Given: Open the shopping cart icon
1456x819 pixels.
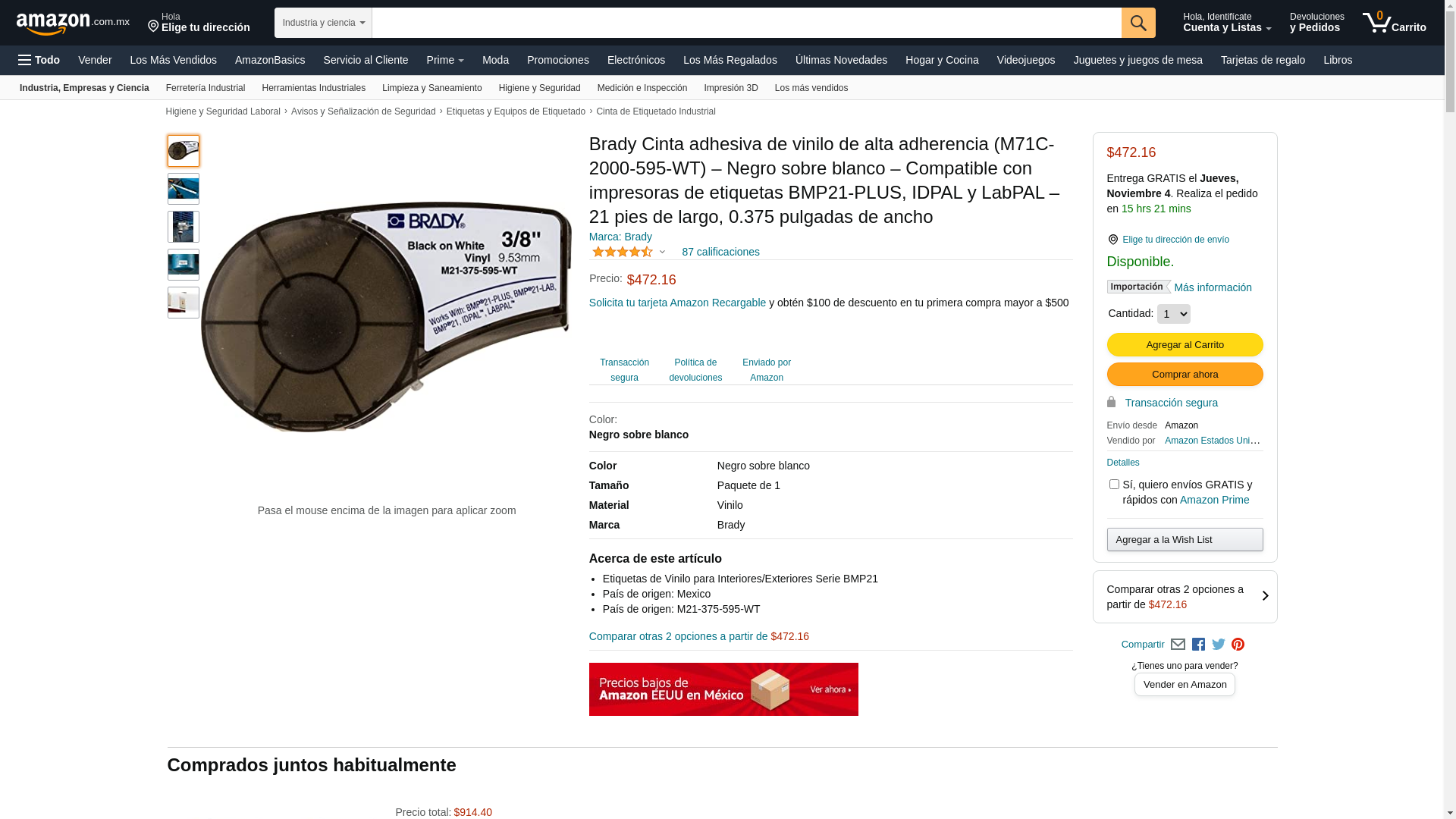Looking at the screenshot, I should pos(1394,23).
